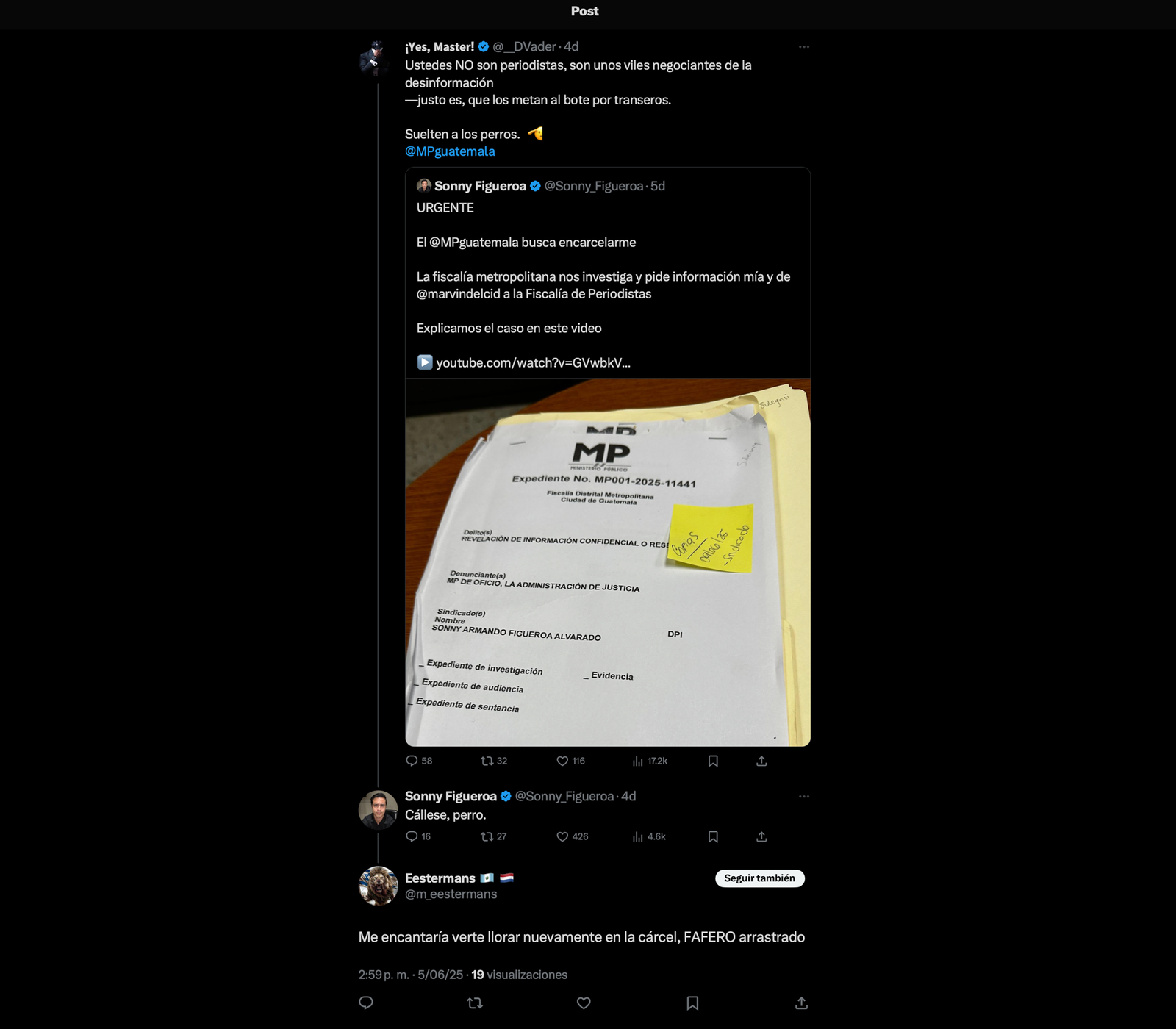This screenshot has height=1029, width=1176.
Task: Open the youtube.com/watch video link
Action: click(x=533, y=362)
